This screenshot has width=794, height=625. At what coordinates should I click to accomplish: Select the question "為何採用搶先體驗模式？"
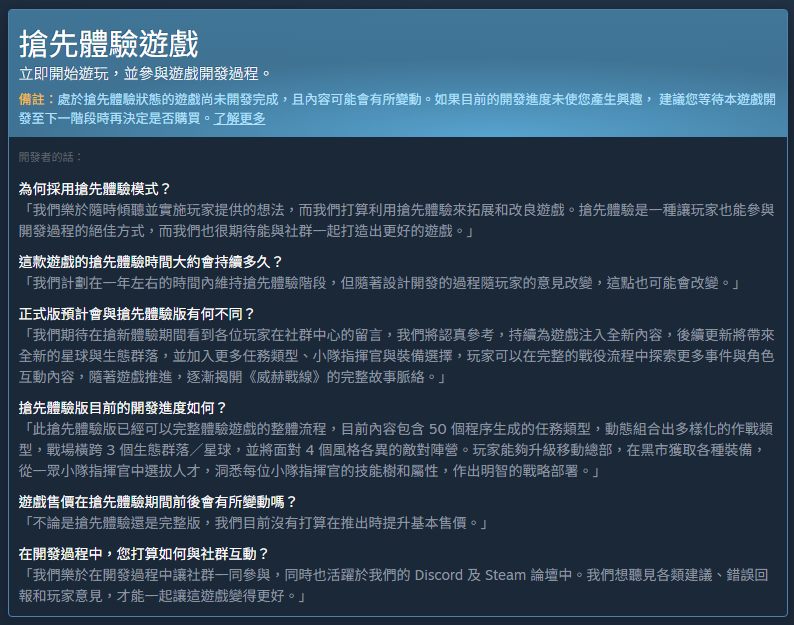[96, 188]
